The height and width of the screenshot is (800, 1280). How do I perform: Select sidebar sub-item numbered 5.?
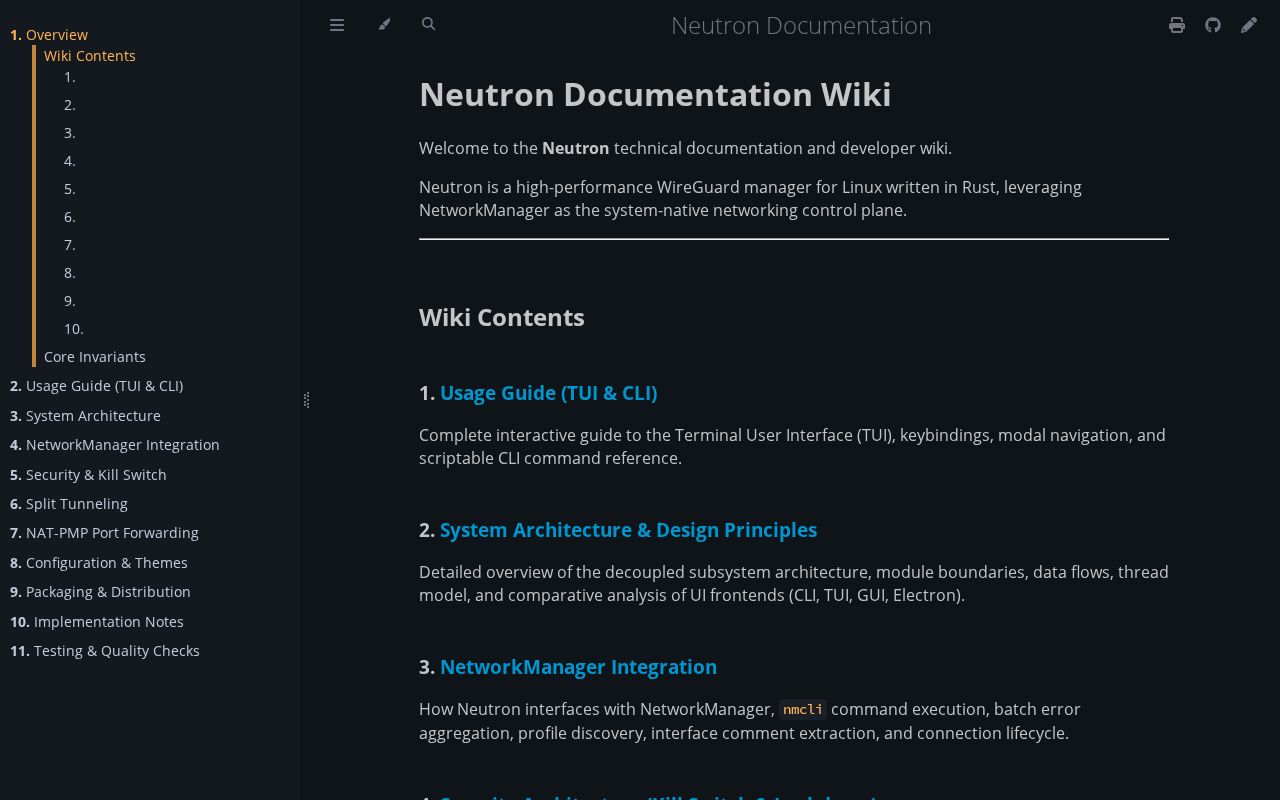[70, 189]
